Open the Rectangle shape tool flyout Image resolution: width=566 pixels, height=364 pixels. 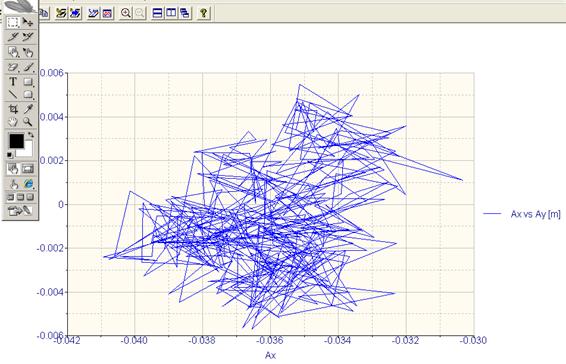[x=28, y=82]
